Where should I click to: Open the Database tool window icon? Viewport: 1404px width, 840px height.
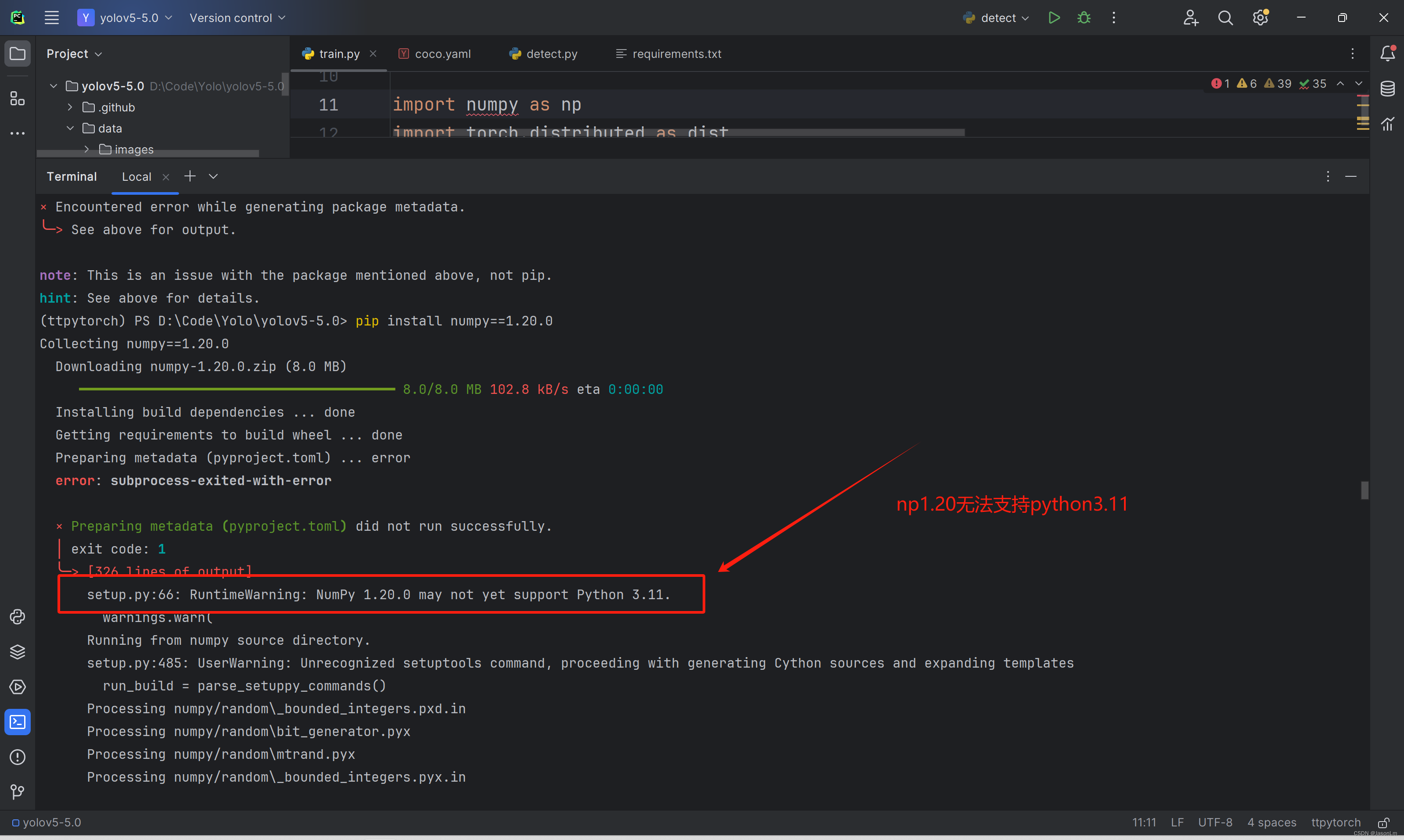(x=1388, y=88)
